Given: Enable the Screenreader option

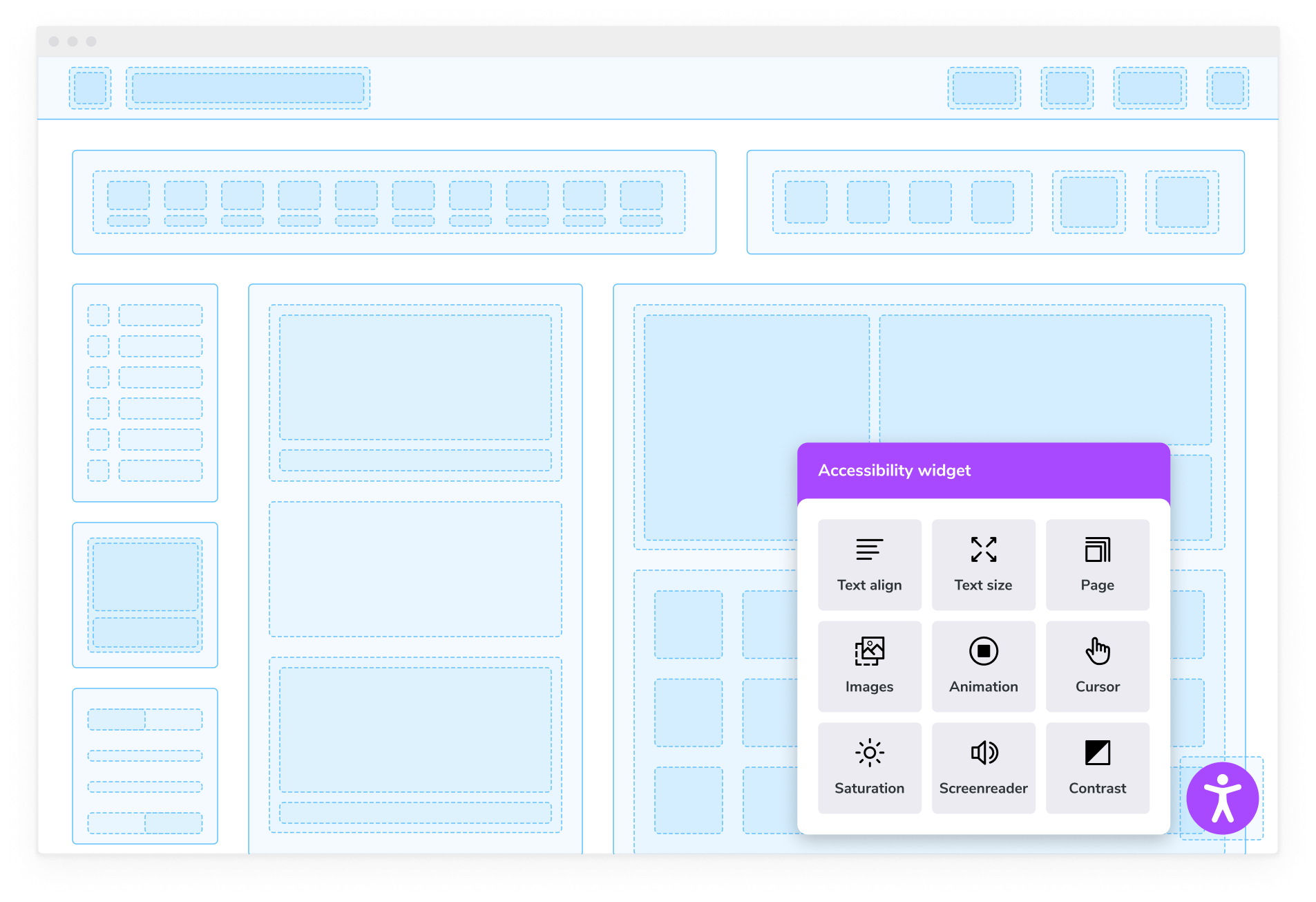Looking at the screenshot, I should pos(983,768).
